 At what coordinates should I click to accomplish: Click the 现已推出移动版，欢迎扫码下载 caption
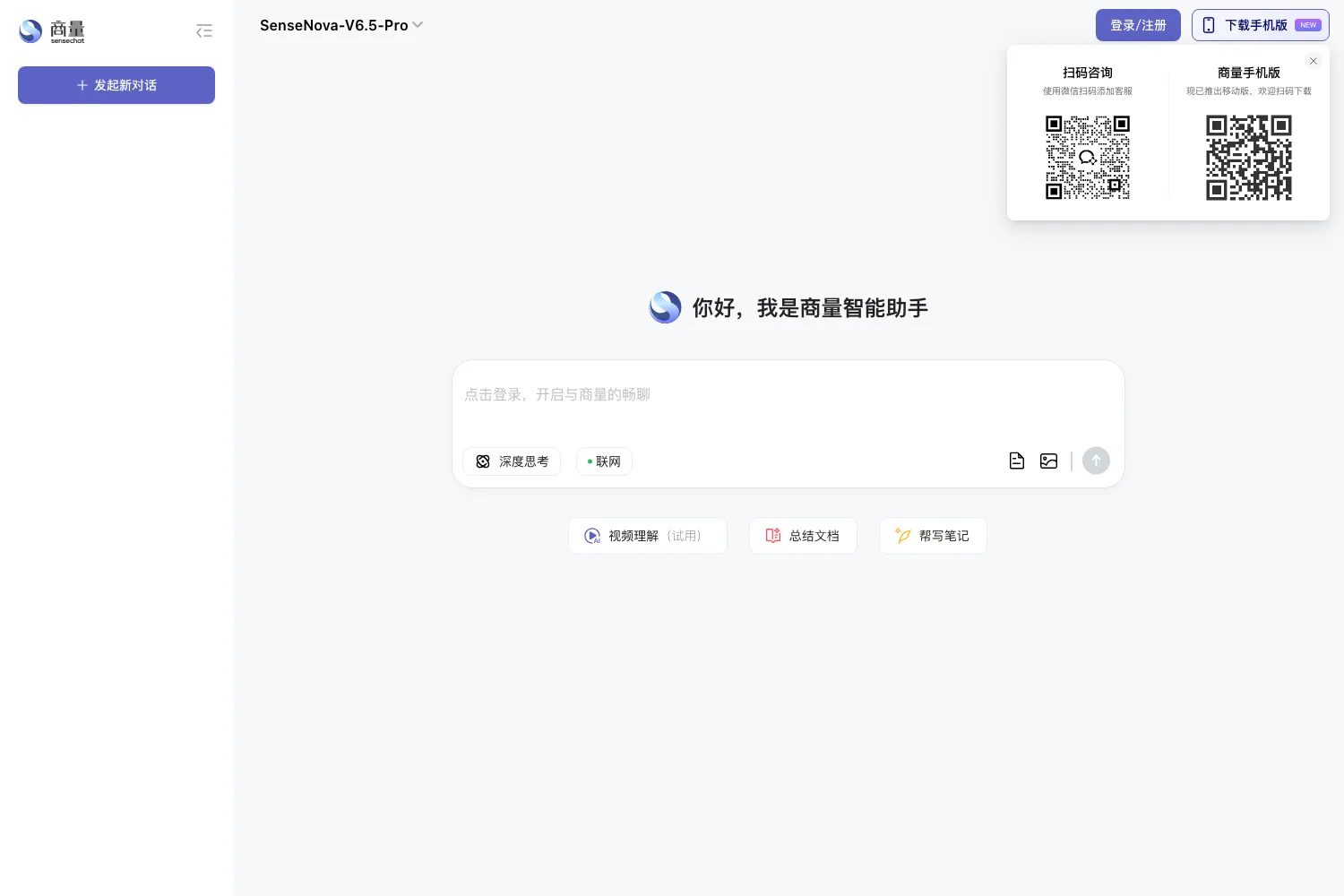click(1249, 91)
